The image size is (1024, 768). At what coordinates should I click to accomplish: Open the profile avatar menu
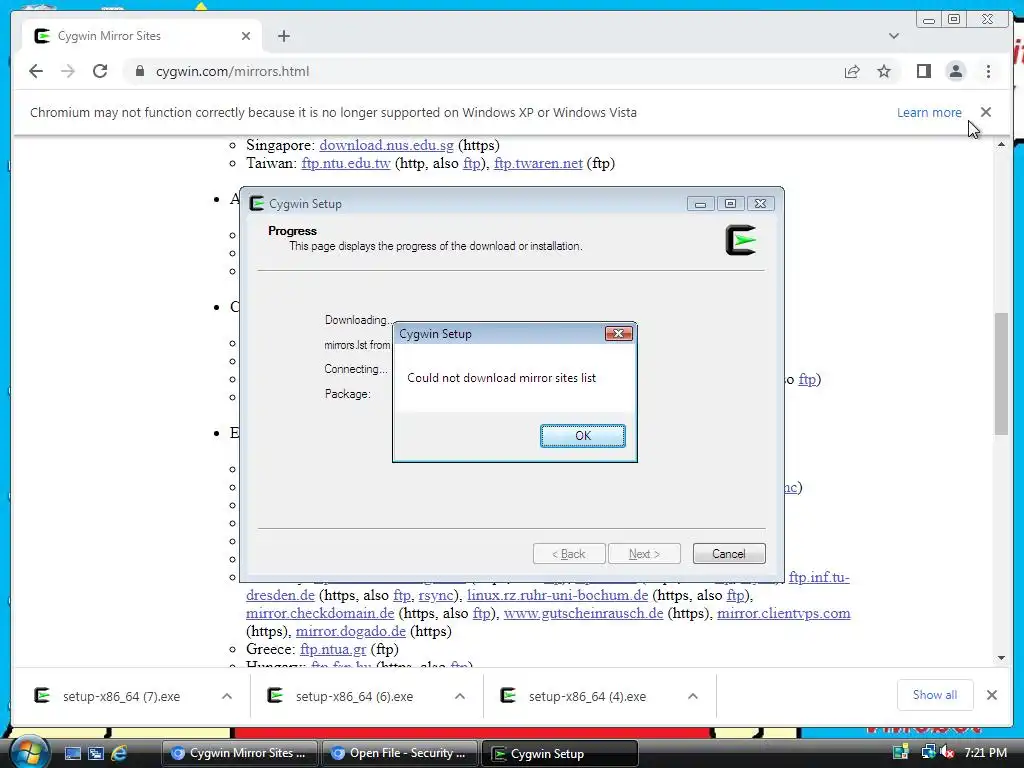[955, 71]
